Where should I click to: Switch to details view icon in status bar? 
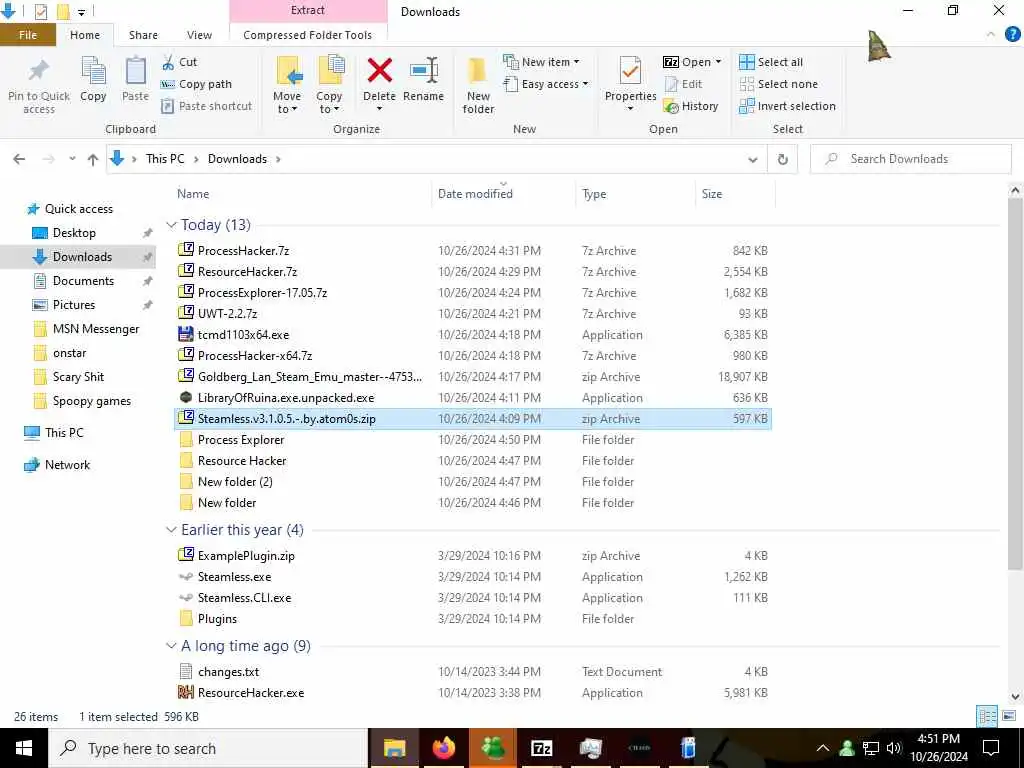click(x=987, y=716)
